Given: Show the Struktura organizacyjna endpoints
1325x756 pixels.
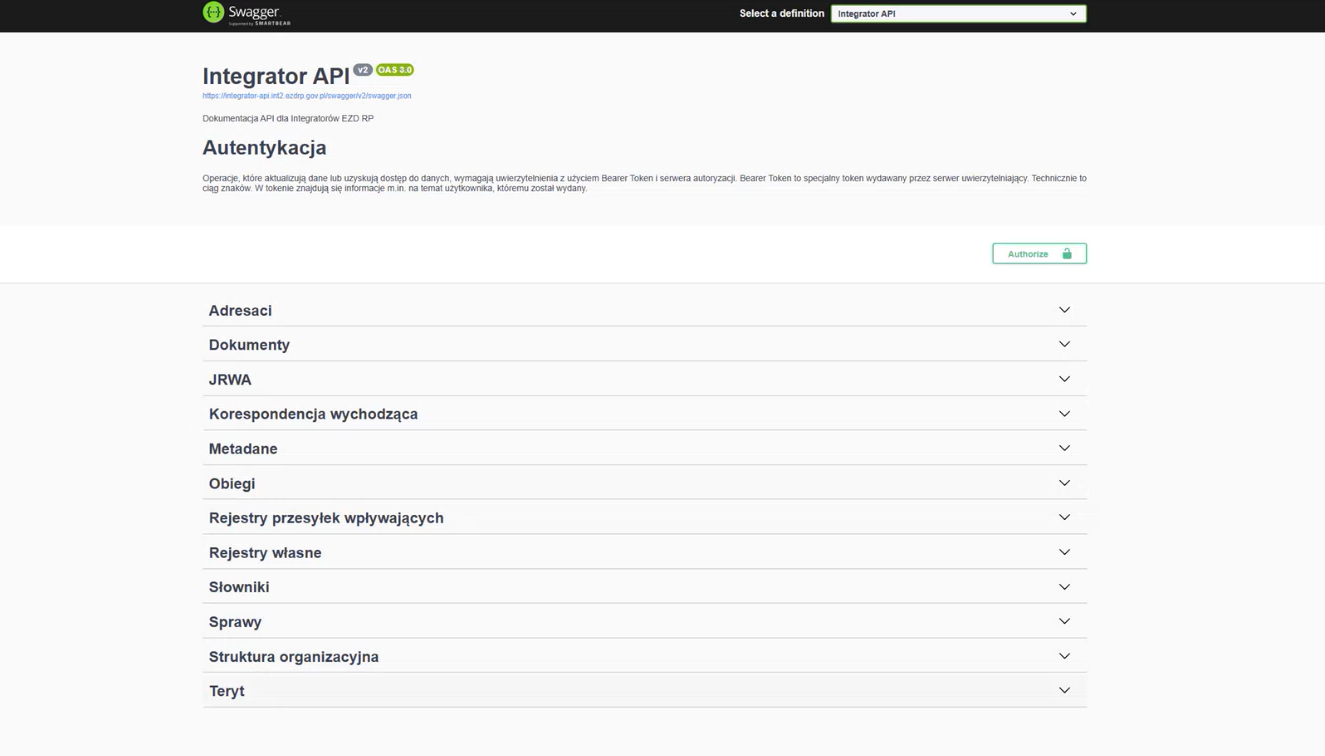Looking at the screenshot, I should [294, 657].
